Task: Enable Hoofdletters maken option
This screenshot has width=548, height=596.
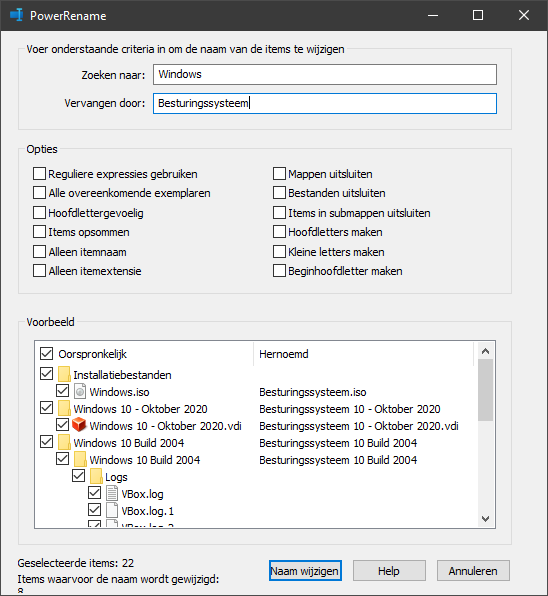Action: coord(279,231)
